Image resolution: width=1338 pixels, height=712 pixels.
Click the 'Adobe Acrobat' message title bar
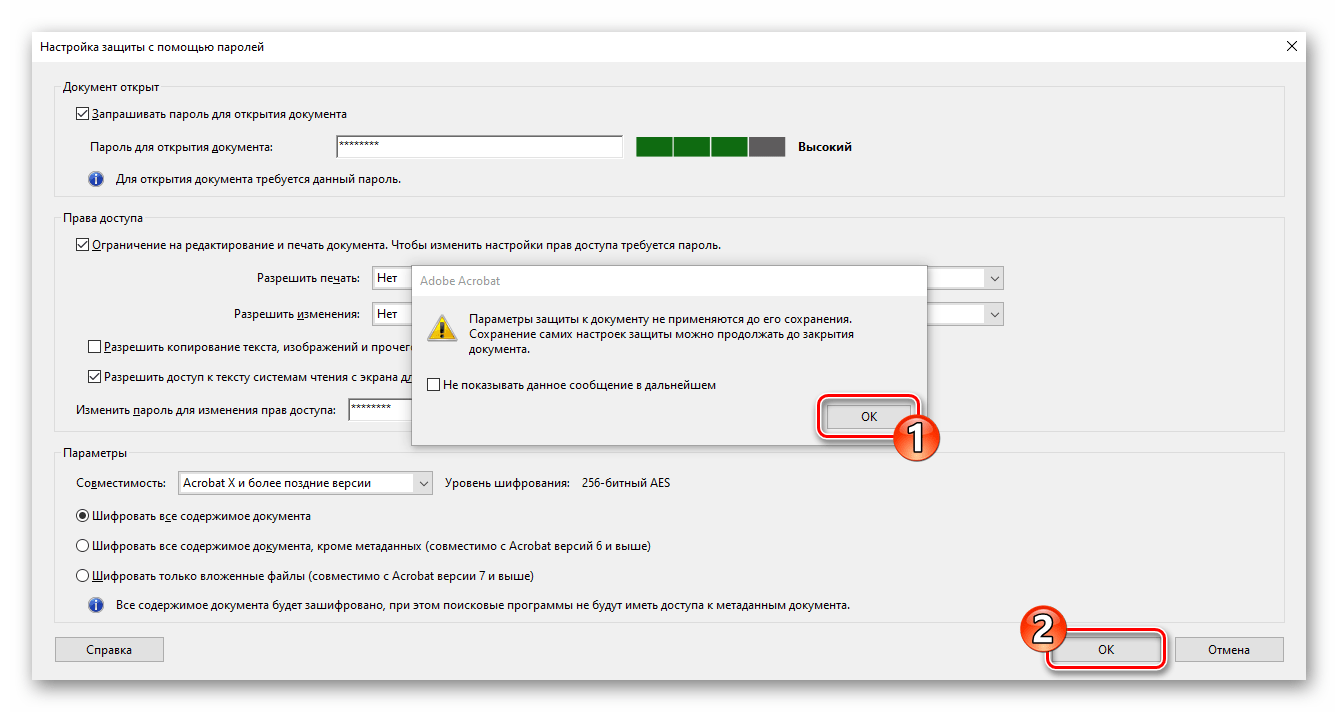tap(670, 281)
